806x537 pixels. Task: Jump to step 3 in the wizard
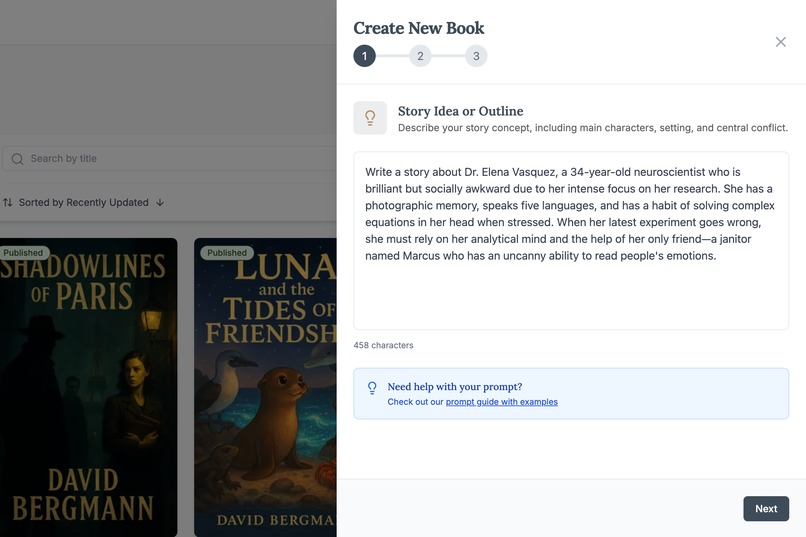[476, 56]
